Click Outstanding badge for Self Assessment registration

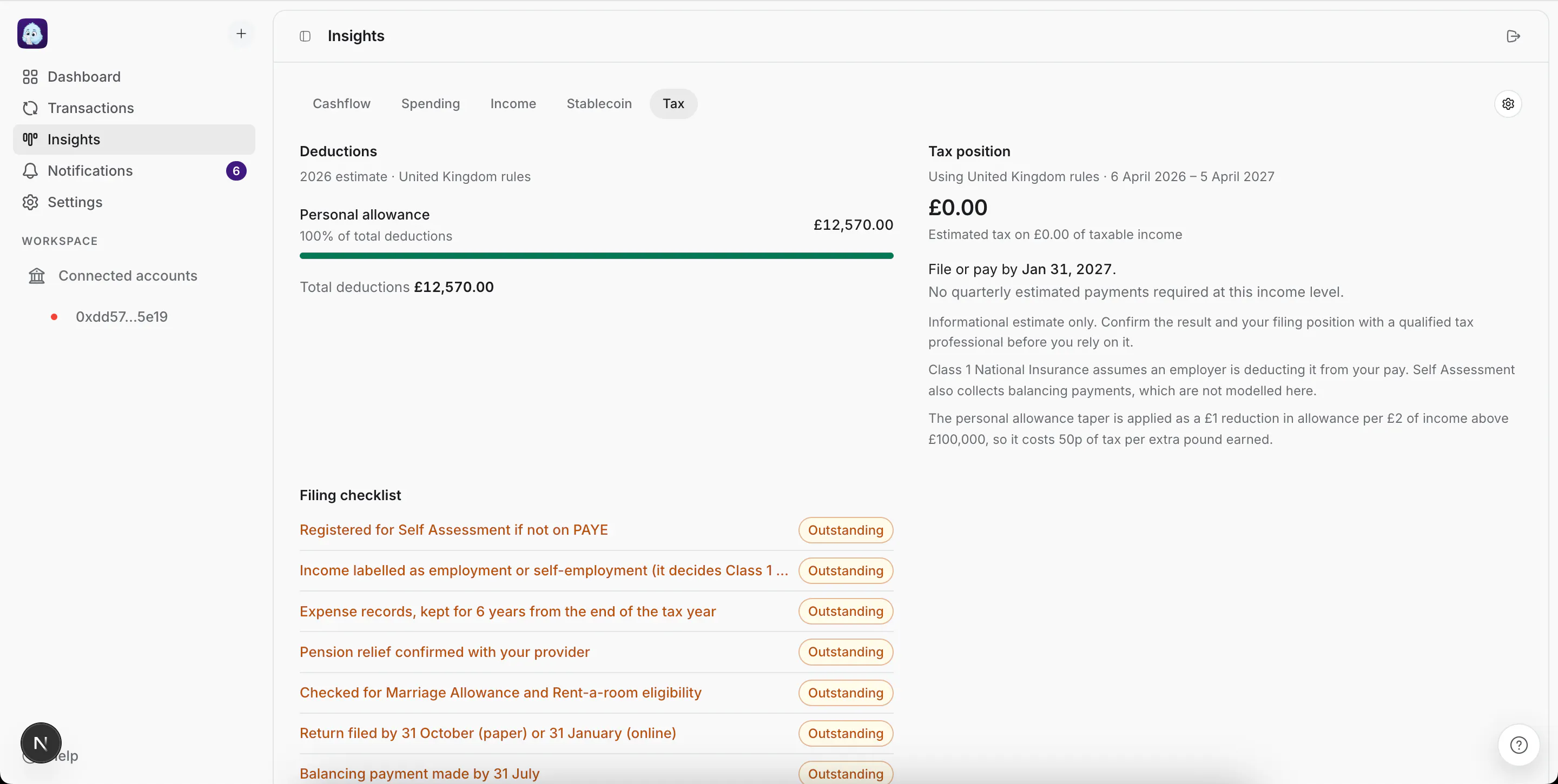846,530
